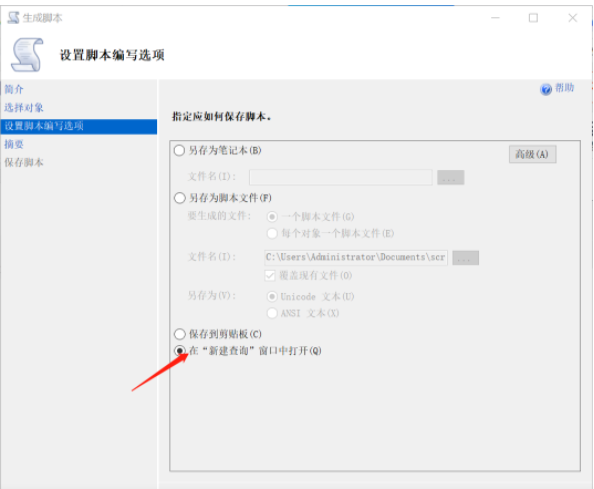Select 在"新建查询"窗口中打开(Q) option
Image resolution: width=594 pixels, height=489 pixels.
(179, 351)
